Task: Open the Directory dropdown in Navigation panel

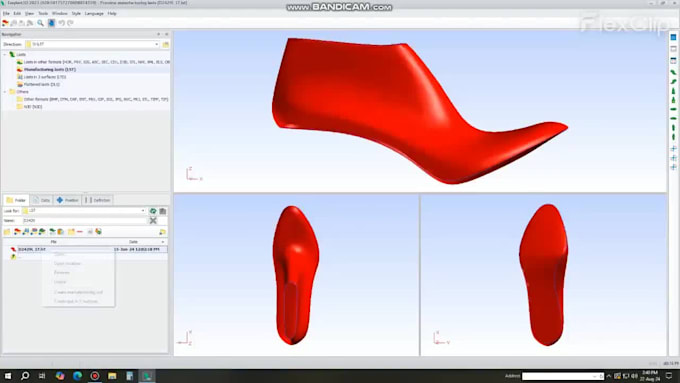Action: coord(157,44)
